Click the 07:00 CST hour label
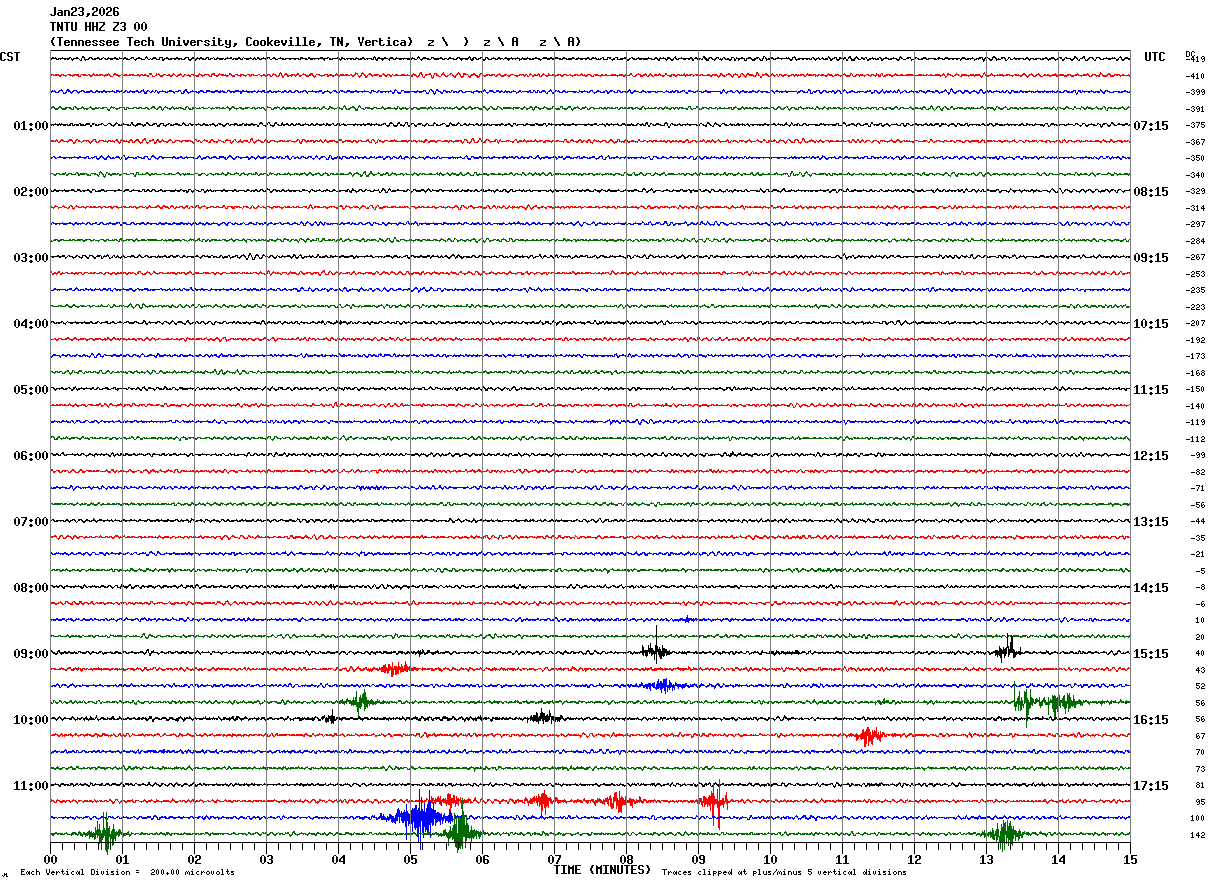The height and width of the screenshot is (886, 1210). pos(30,522)
